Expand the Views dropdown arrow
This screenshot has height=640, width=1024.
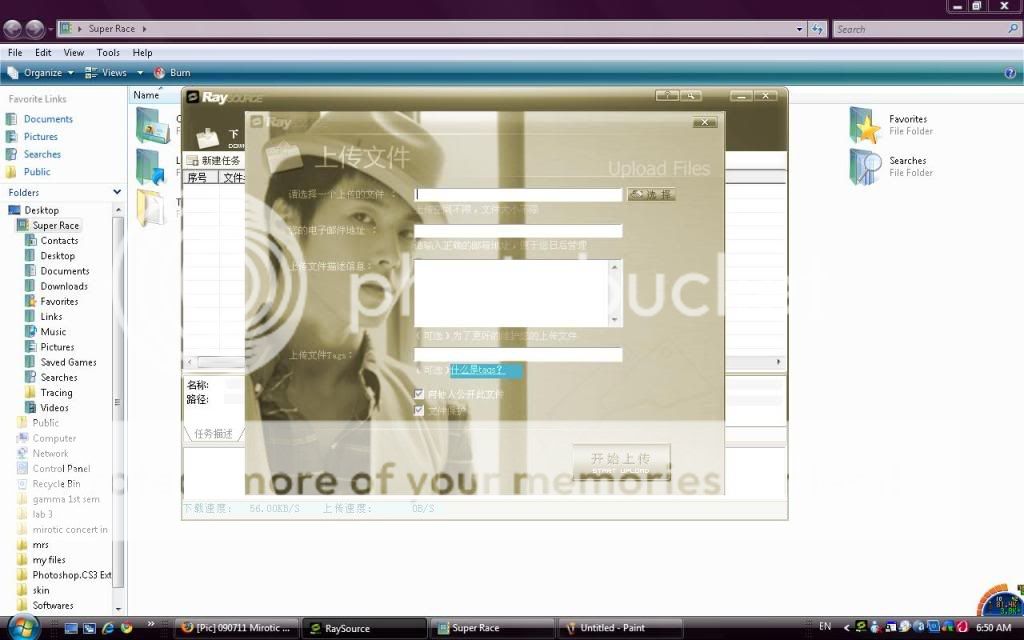[x=140, y=73]
